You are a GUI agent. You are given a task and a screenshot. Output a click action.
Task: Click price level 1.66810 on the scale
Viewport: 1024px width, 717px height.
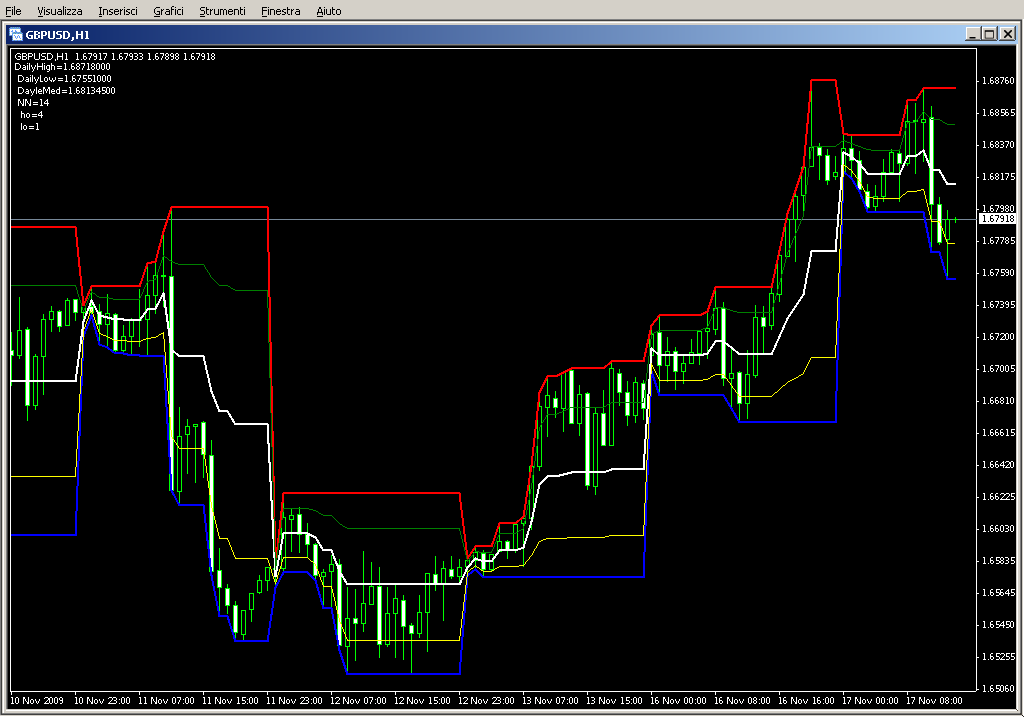[x=999, y=400]
